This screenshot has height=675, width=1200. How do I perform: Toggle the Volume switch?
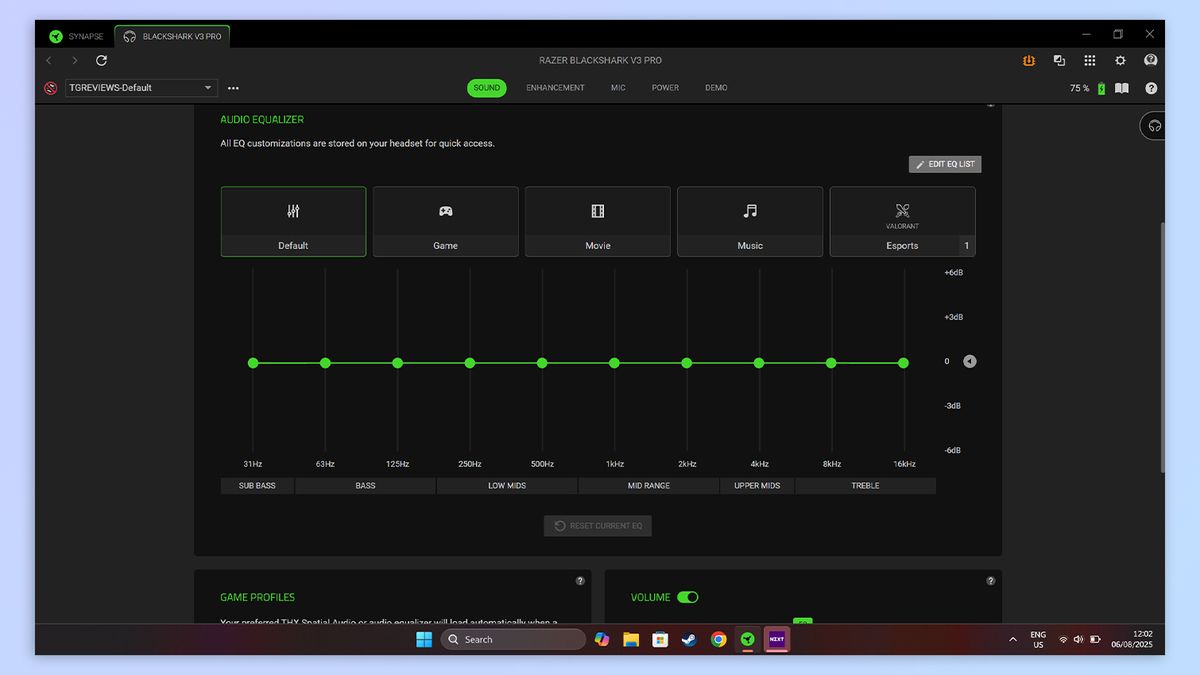coord(688,597)
